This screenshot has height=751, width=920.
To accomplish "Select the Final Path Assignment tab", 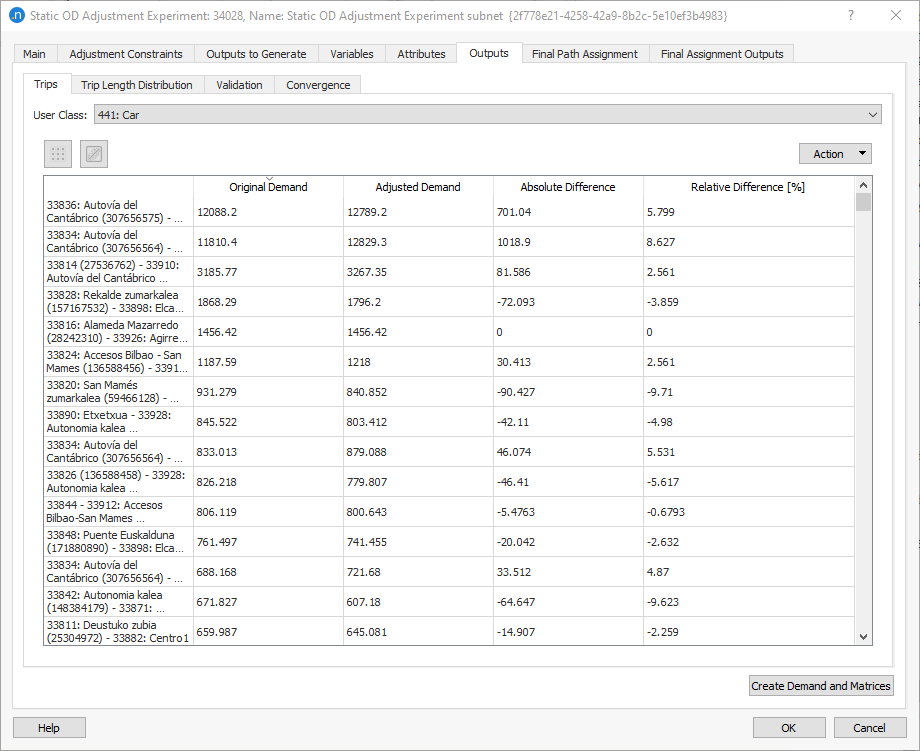I will click(585, 54).
